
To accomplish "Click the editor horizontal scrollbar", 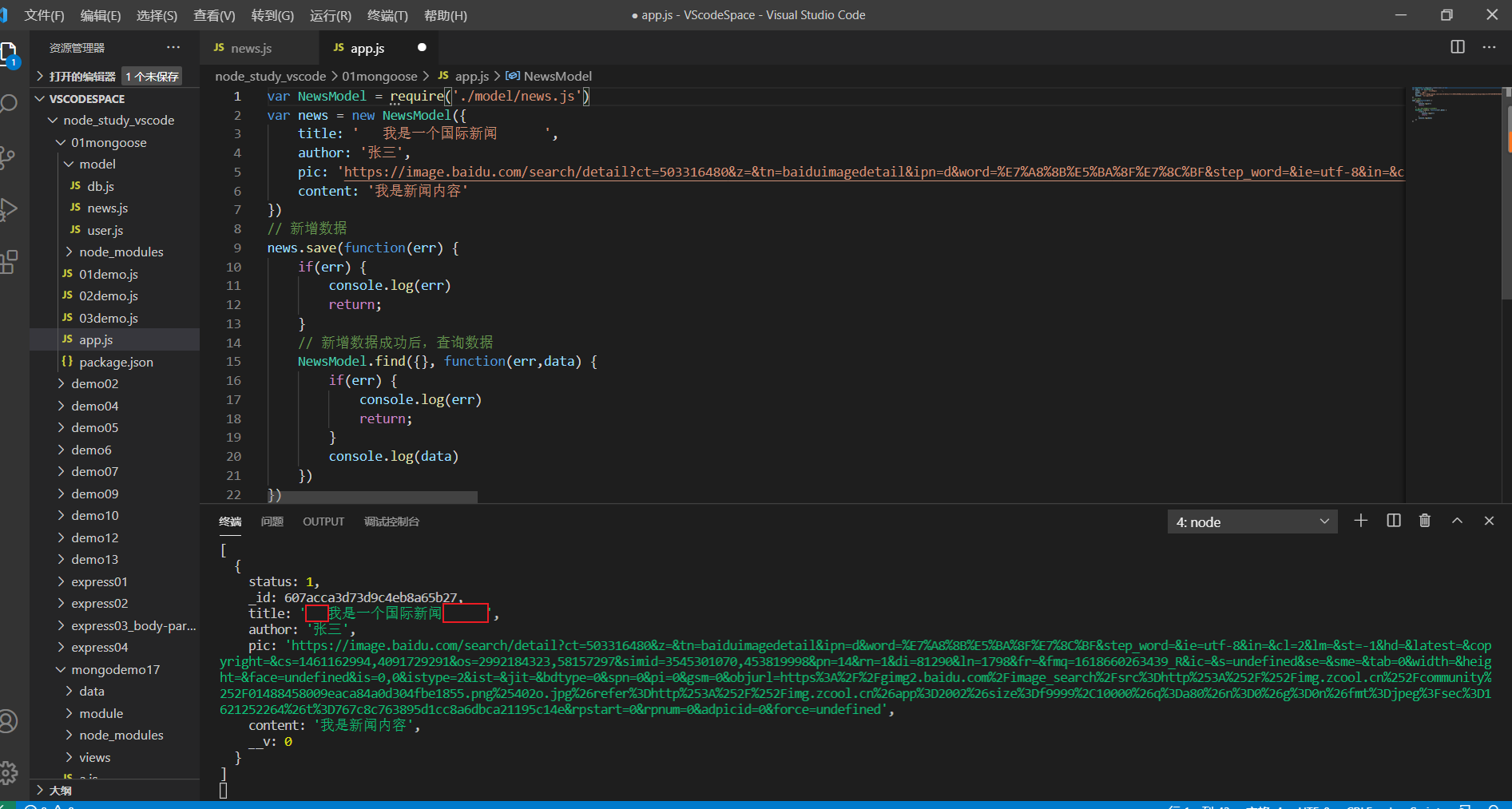I will click(x=372, y=497).
